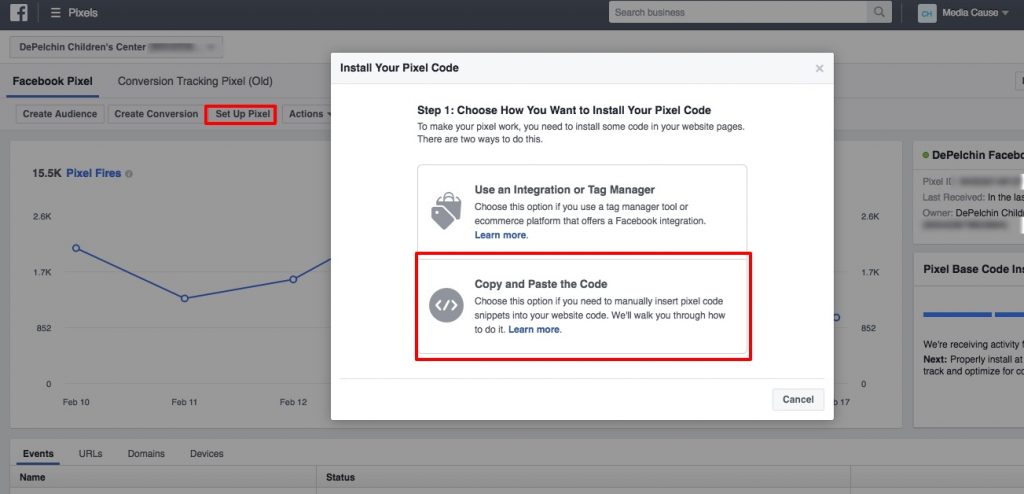Click the code brackets icon

(446, 305)
